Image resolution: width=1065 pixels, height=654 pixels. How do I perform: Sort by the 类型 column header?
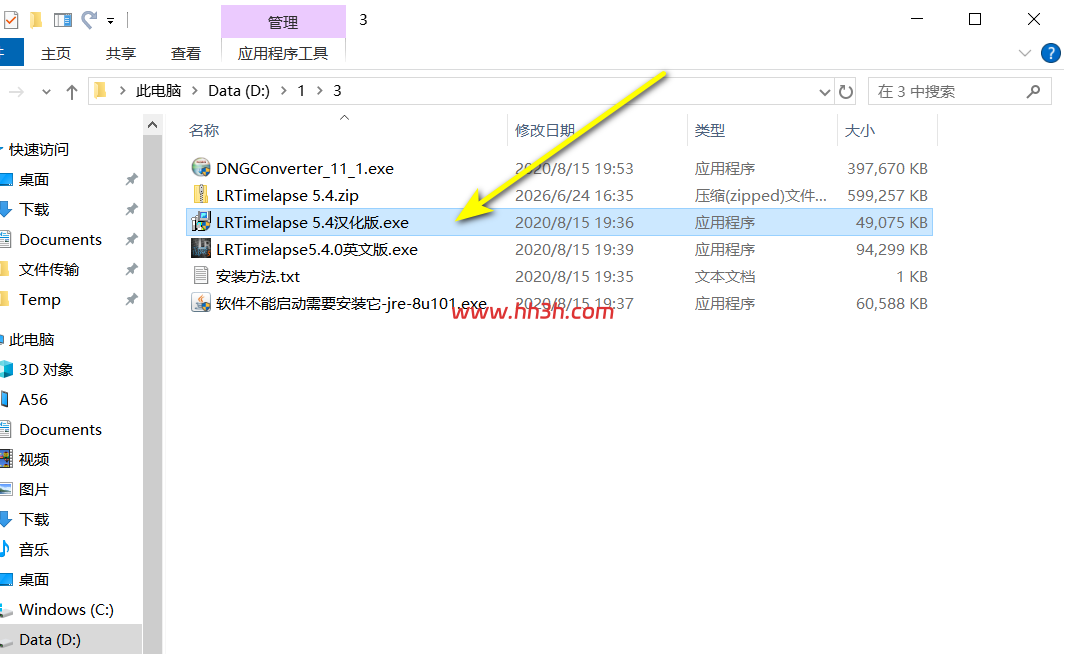point(710,130)
